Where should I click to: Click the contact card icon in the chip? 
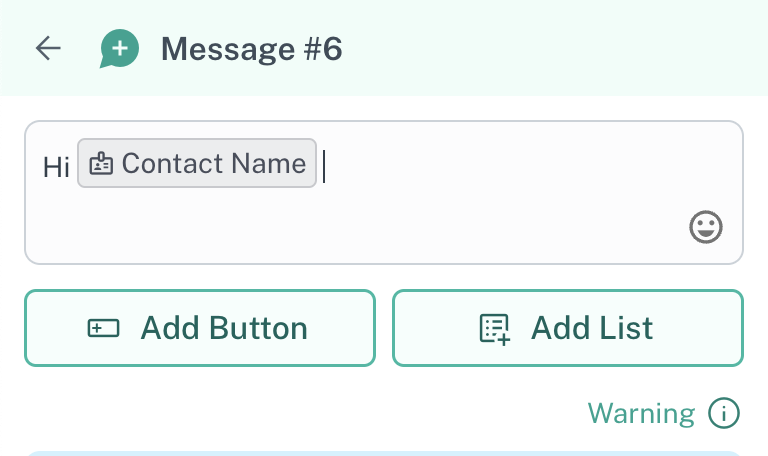pos(101,164)
